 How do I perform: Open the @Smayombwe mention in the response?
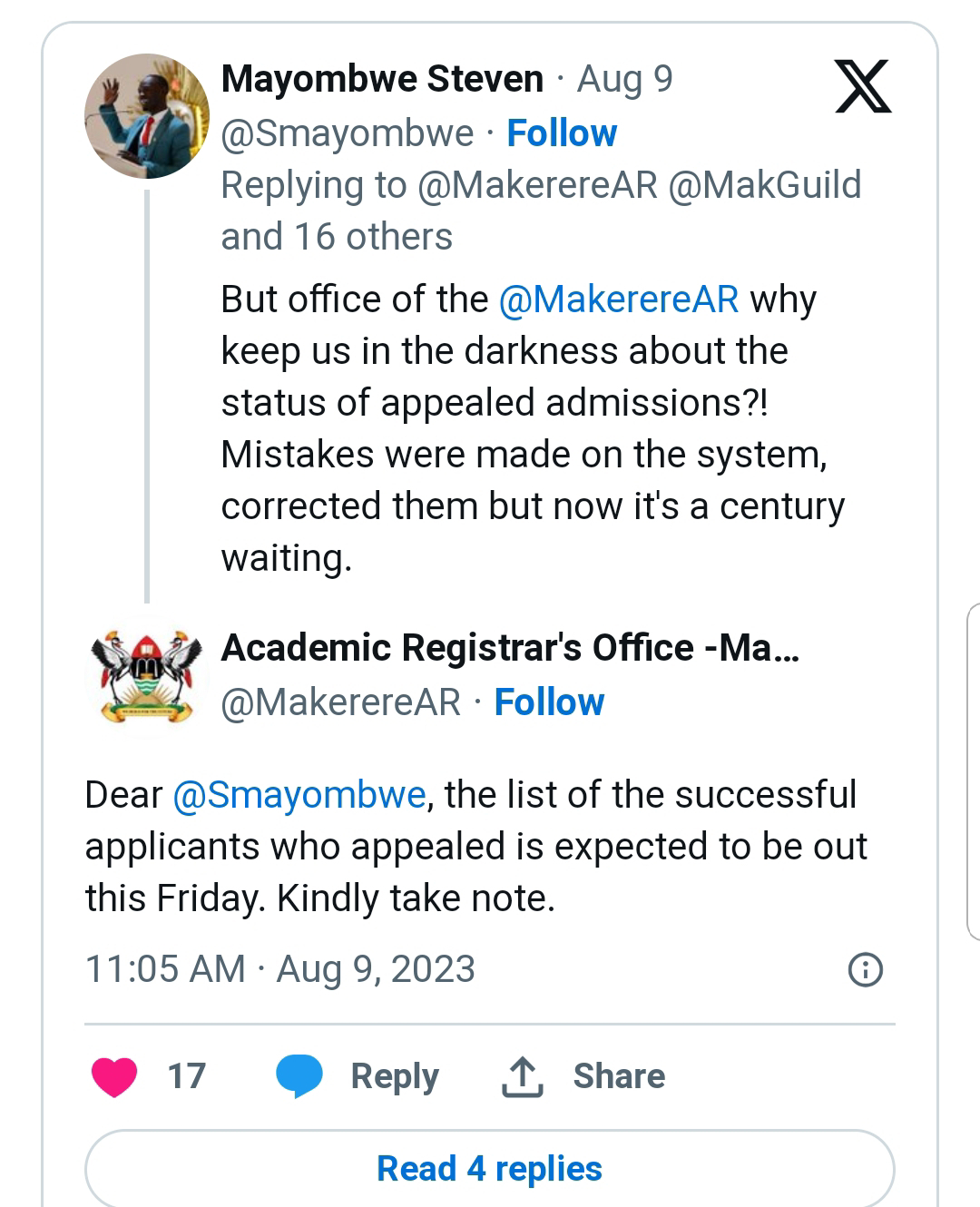[x=299, y=795]
